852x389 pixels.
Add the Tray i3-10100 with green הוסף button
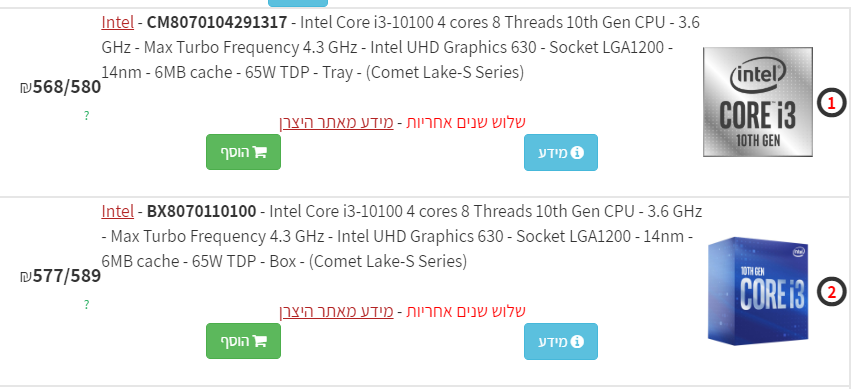(243, 152)
